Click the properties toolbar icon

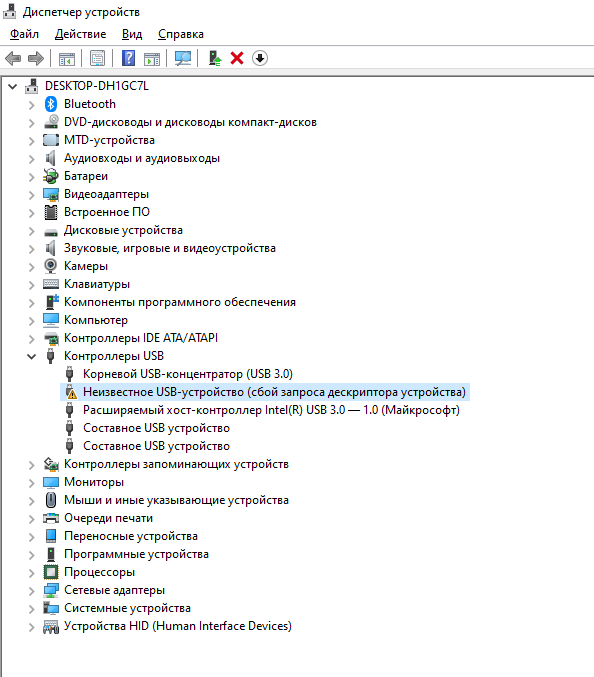tap(98, 58)
